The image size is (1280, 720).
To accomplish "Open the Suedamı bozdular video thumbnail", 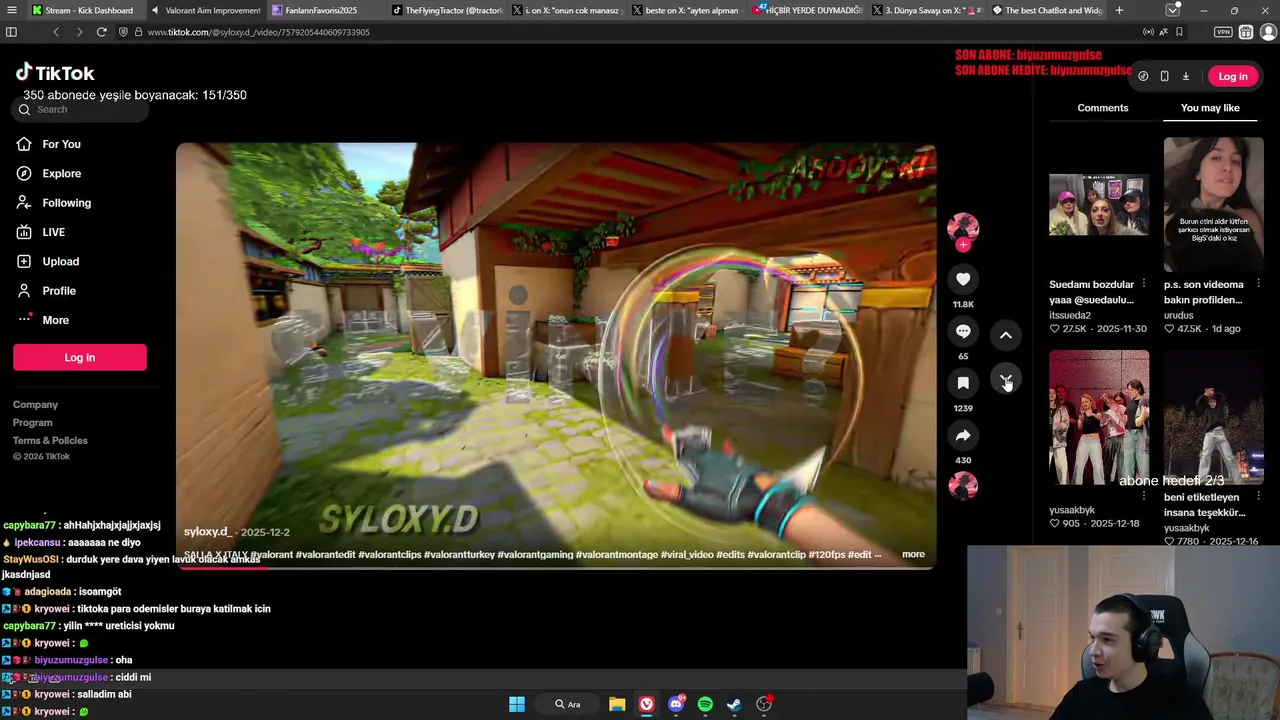I will pyautogui.click(x=1099, y=205).
